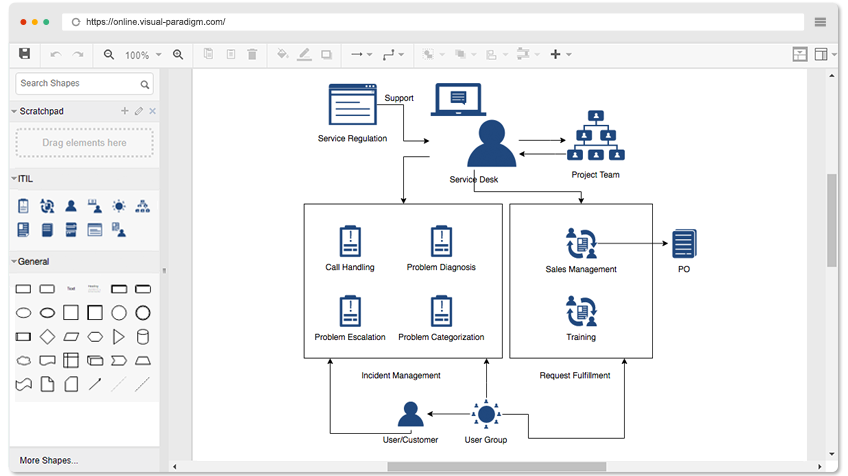
Task: Toggle the shadow icon in toolbar
Action: [x=327, y=54]
